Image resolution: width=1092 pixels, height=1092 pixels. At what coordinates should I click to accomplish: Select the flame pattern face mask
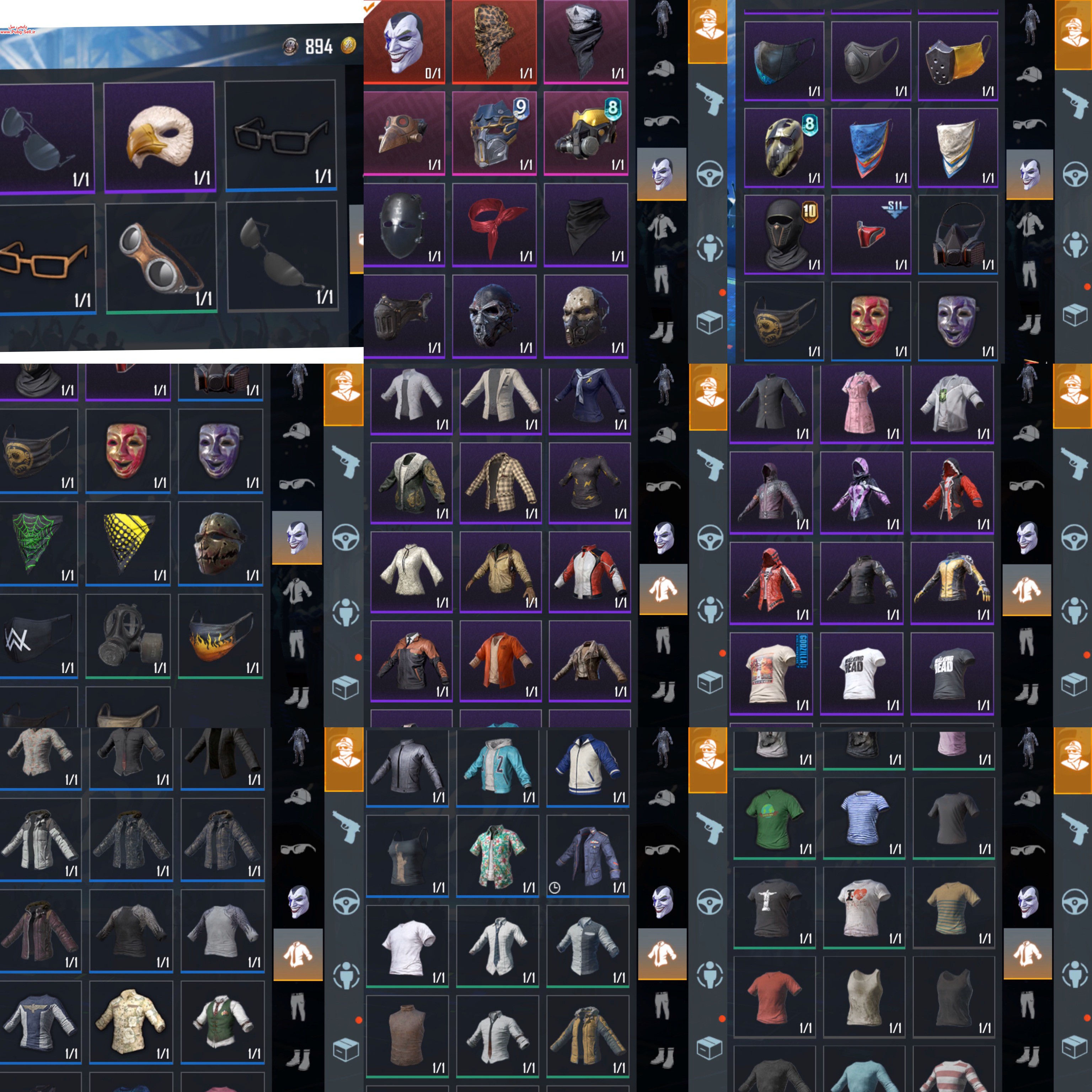221,636
